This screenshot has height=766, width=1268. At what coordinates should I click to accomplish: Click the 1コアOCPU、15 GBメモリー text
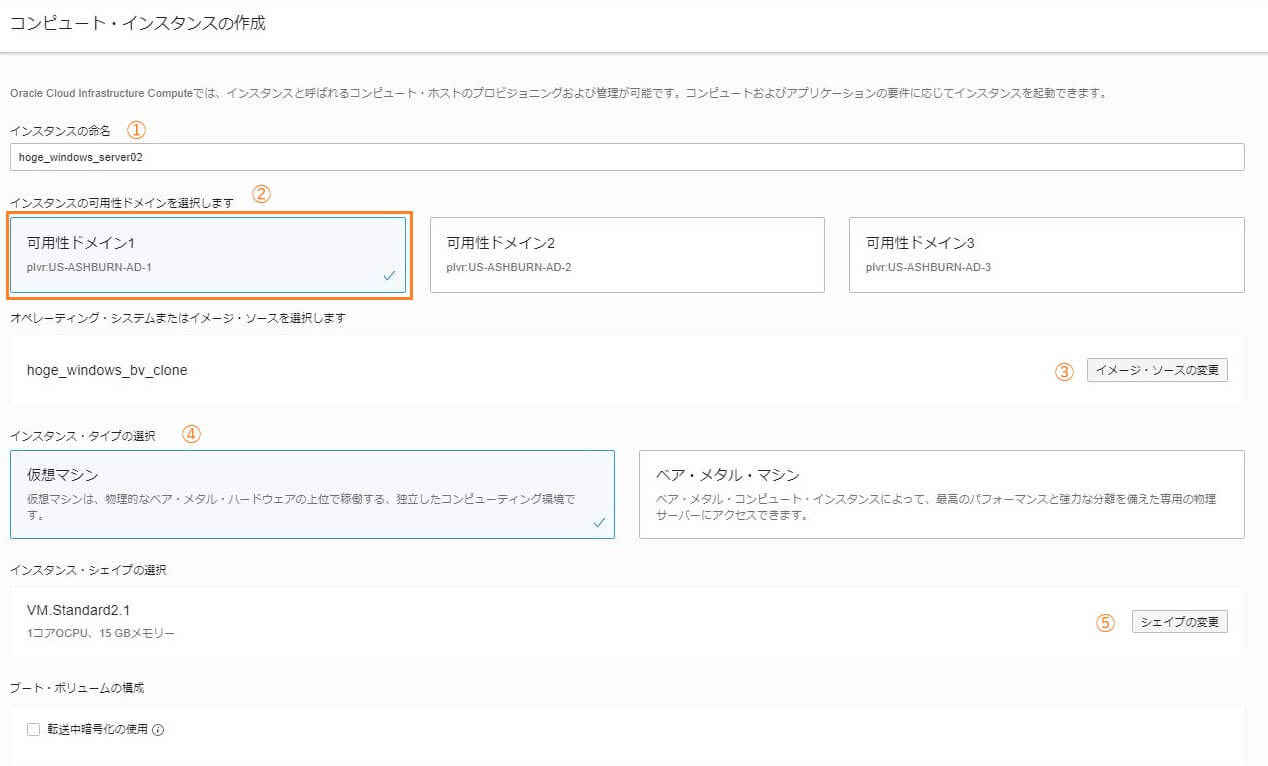coord(101,634)
